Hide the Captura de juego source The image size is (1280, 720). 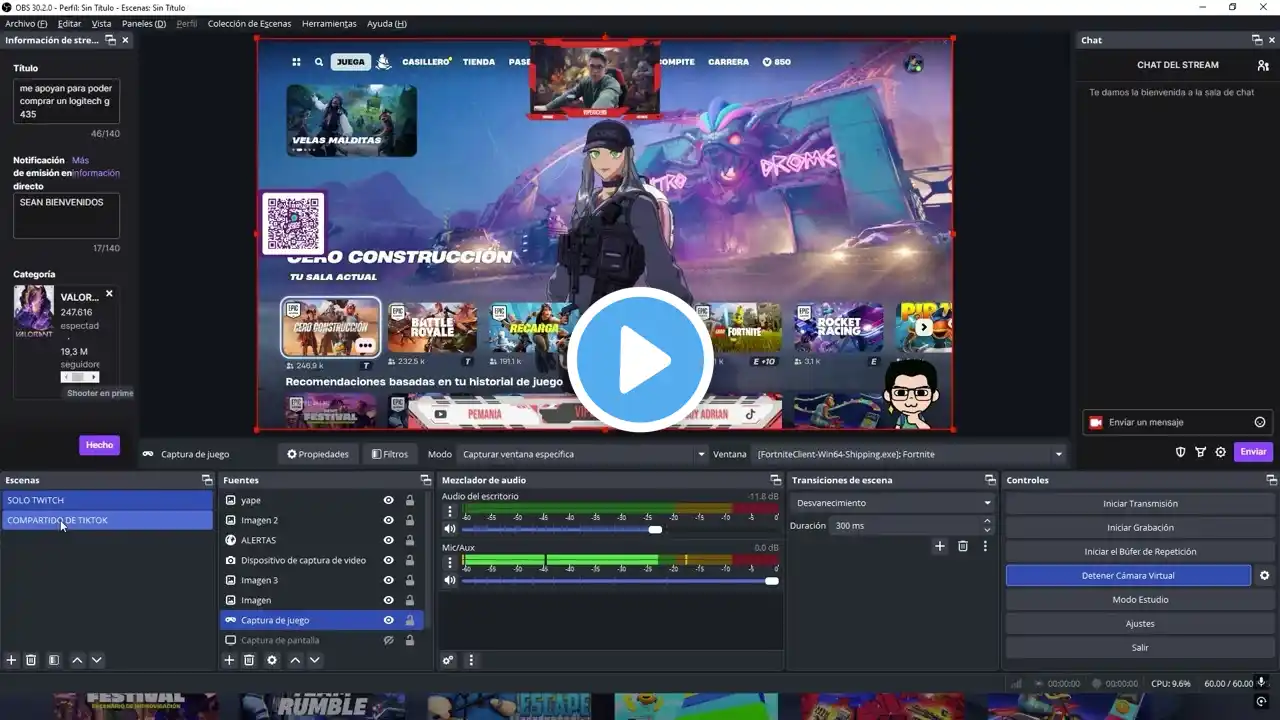[x=388, y=620]
